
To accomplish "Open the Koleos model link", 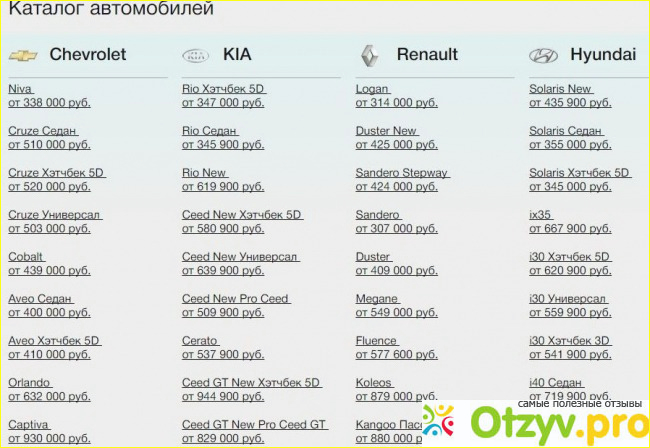I will click(374, 382).
